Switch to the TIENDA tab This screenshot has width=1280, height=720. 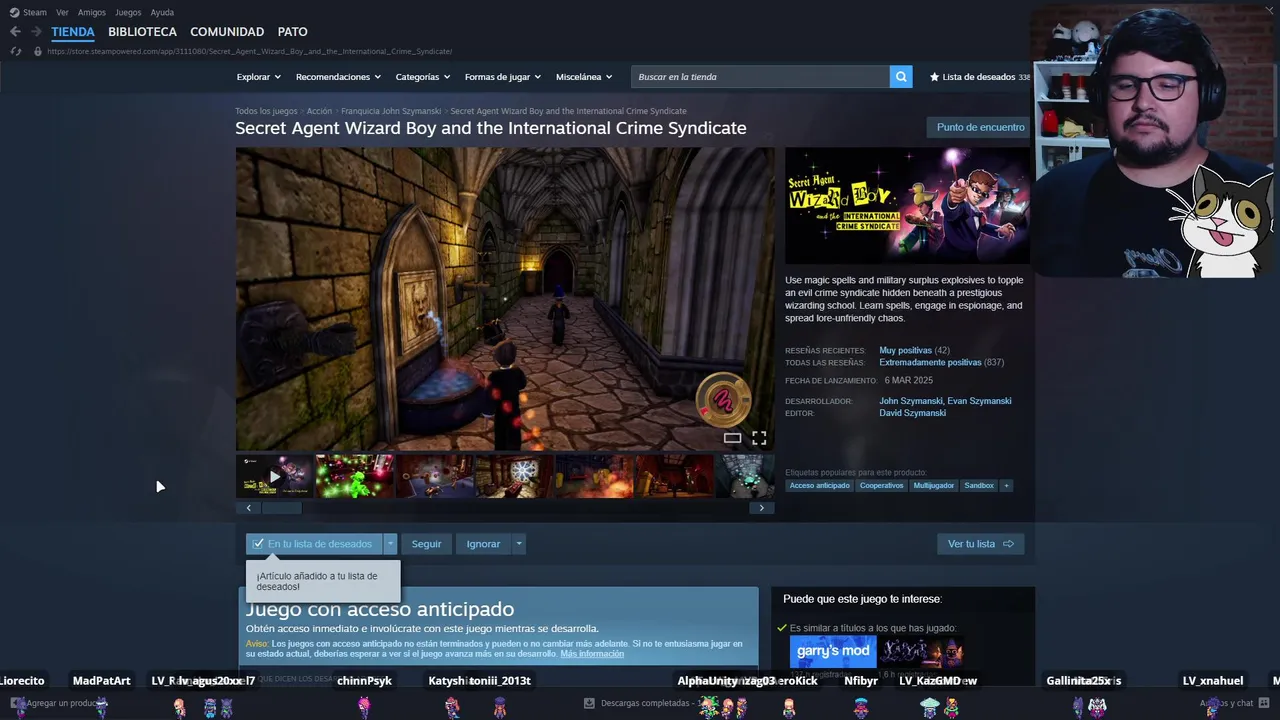point(73,32)
